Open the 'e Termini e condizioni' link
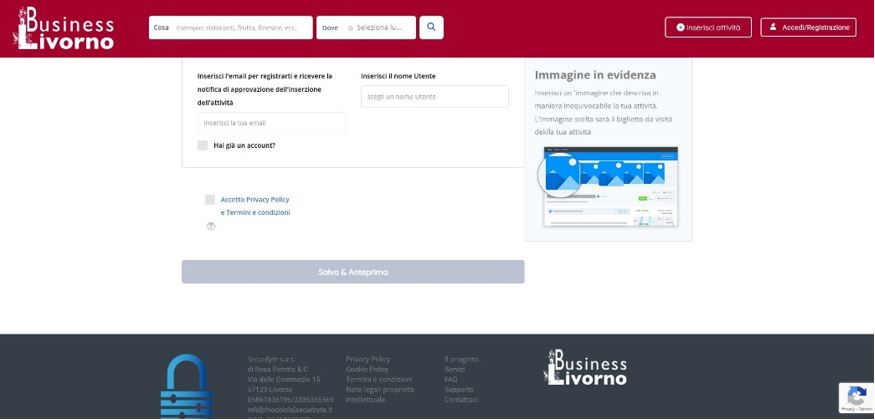Image resolution: width=875 pixels, height=420 pixels. 255,213
